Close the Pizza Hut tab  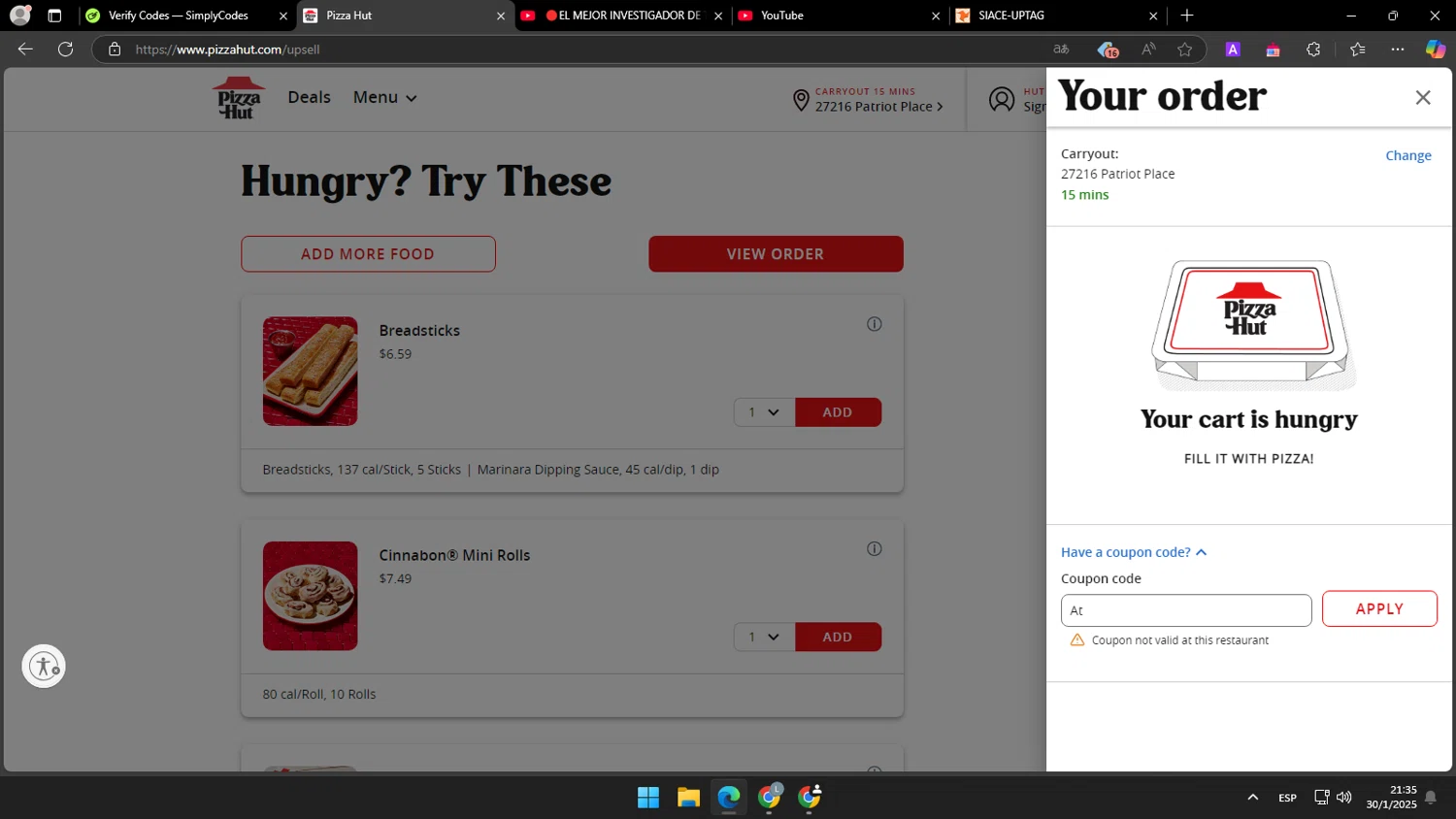(501, 16)
